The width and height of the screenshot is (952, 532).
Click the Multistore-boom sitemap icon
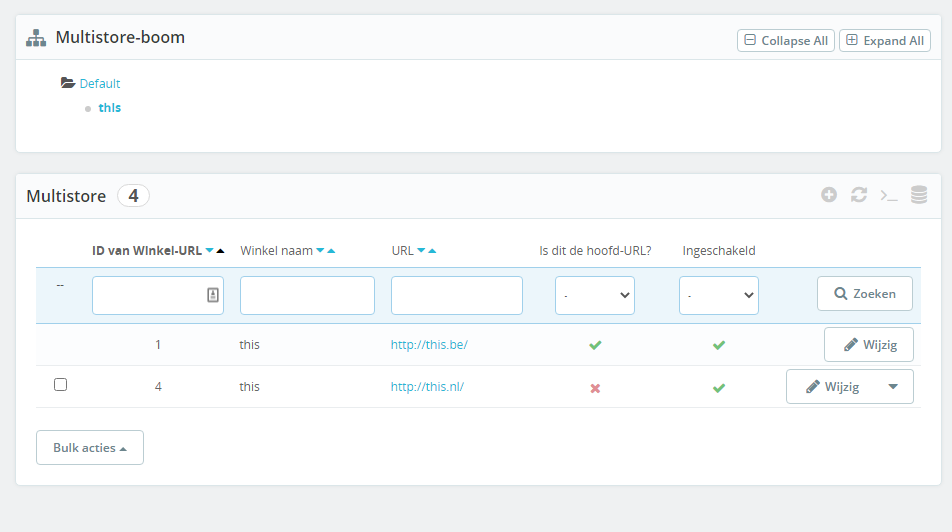(36, 38)
